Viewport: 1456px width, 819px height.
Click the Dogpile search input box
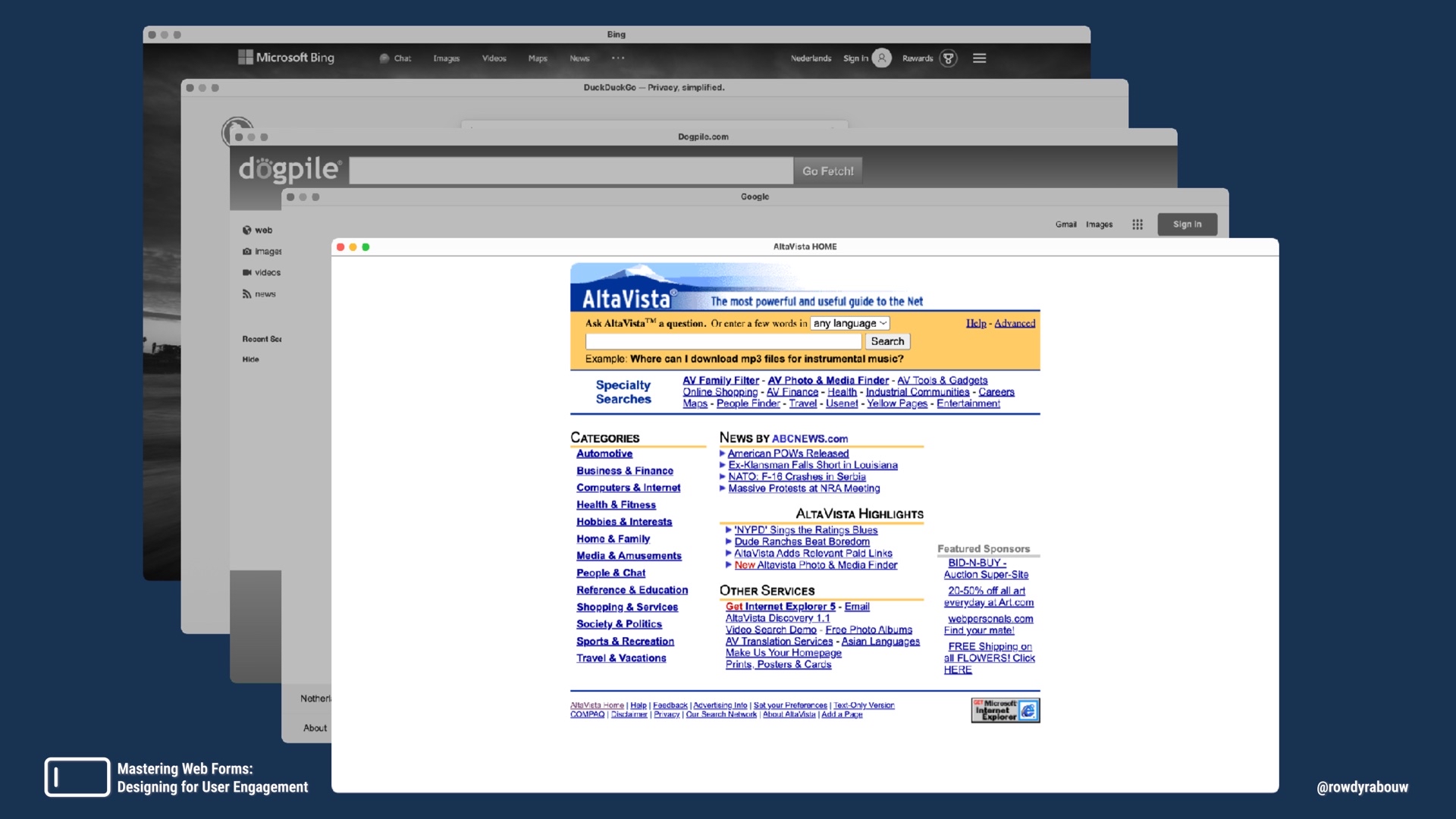tap(571, 171)
